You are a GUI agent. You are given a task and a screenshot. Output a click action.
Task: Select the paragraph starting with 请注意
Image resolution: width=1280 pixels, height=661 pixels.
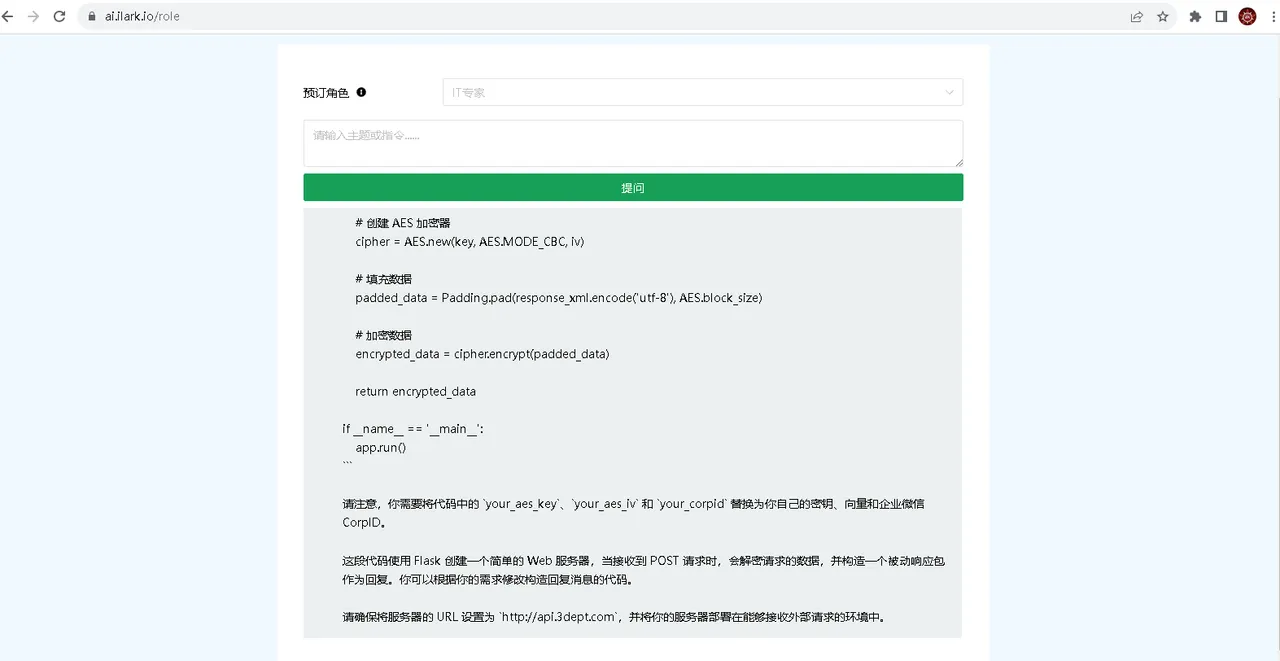(633, 513)
